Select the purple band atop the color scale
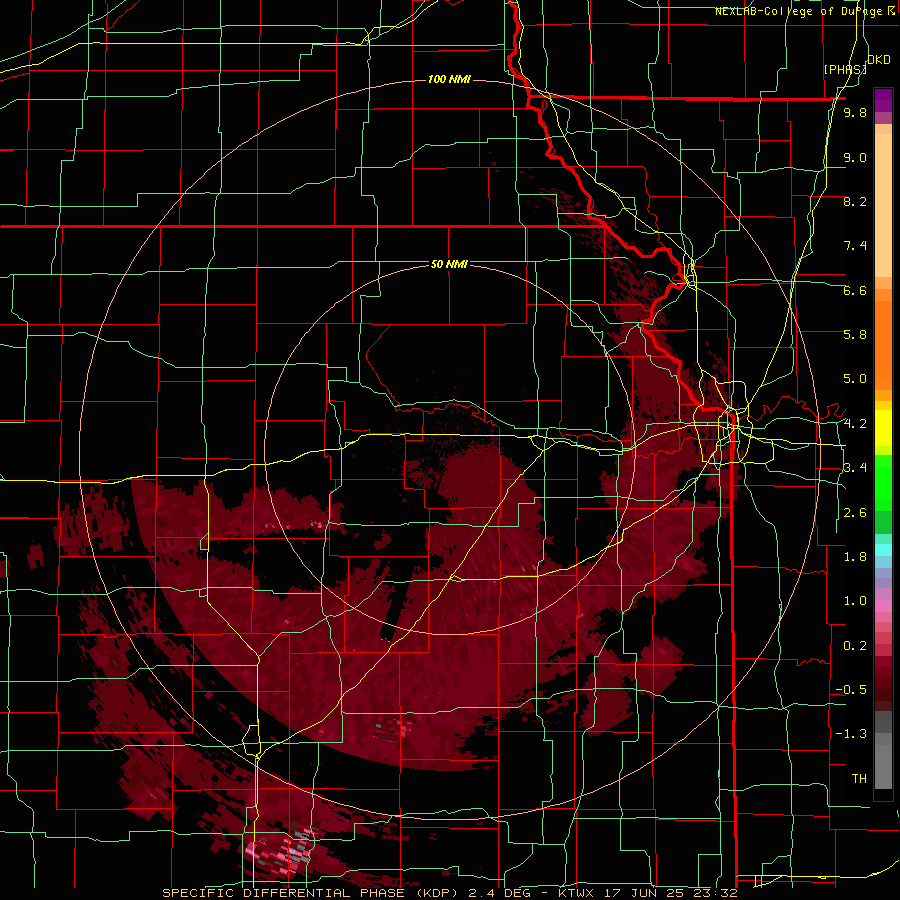Screen dimensions: 900x900 click(883, 100)
